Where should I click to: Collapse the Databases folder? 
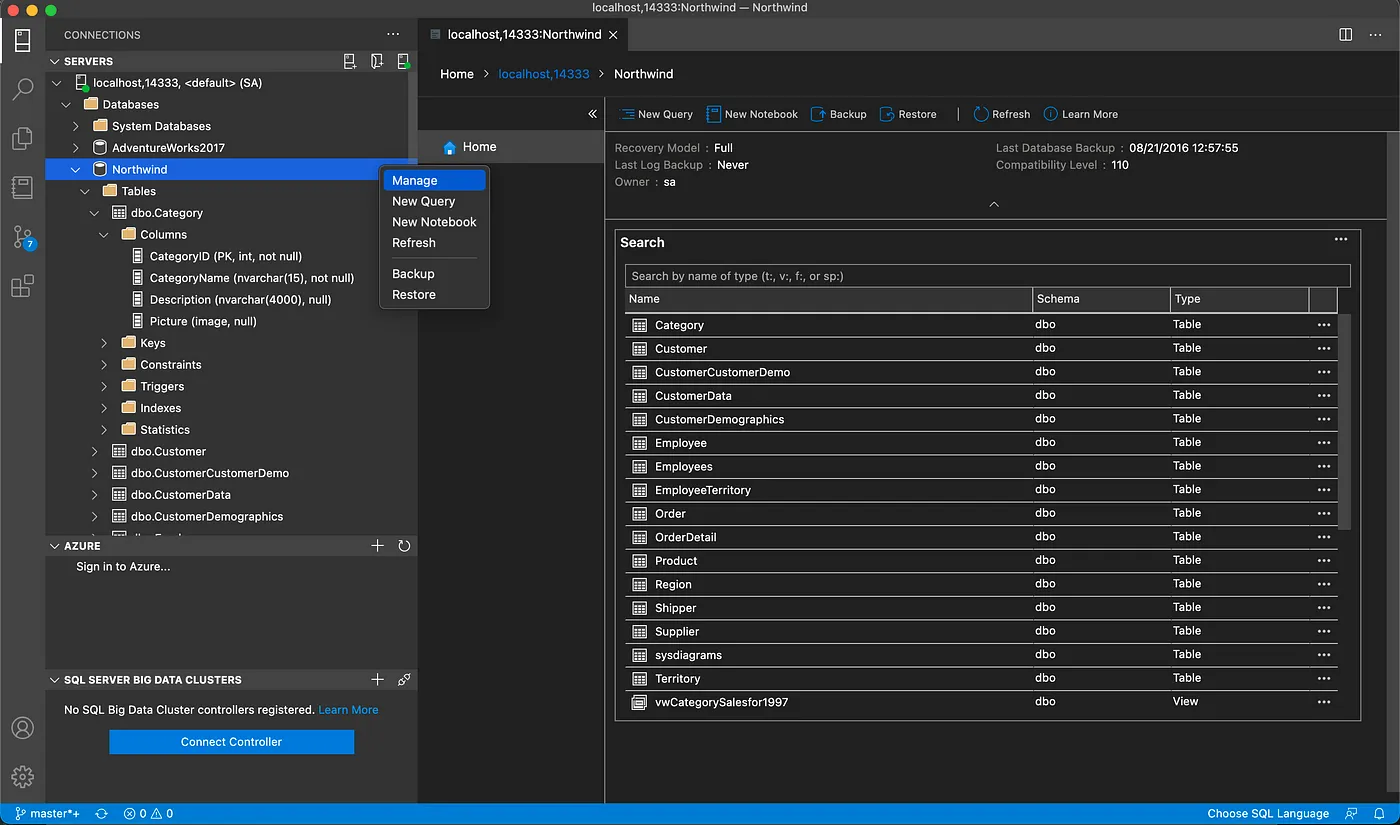(66, 104)
